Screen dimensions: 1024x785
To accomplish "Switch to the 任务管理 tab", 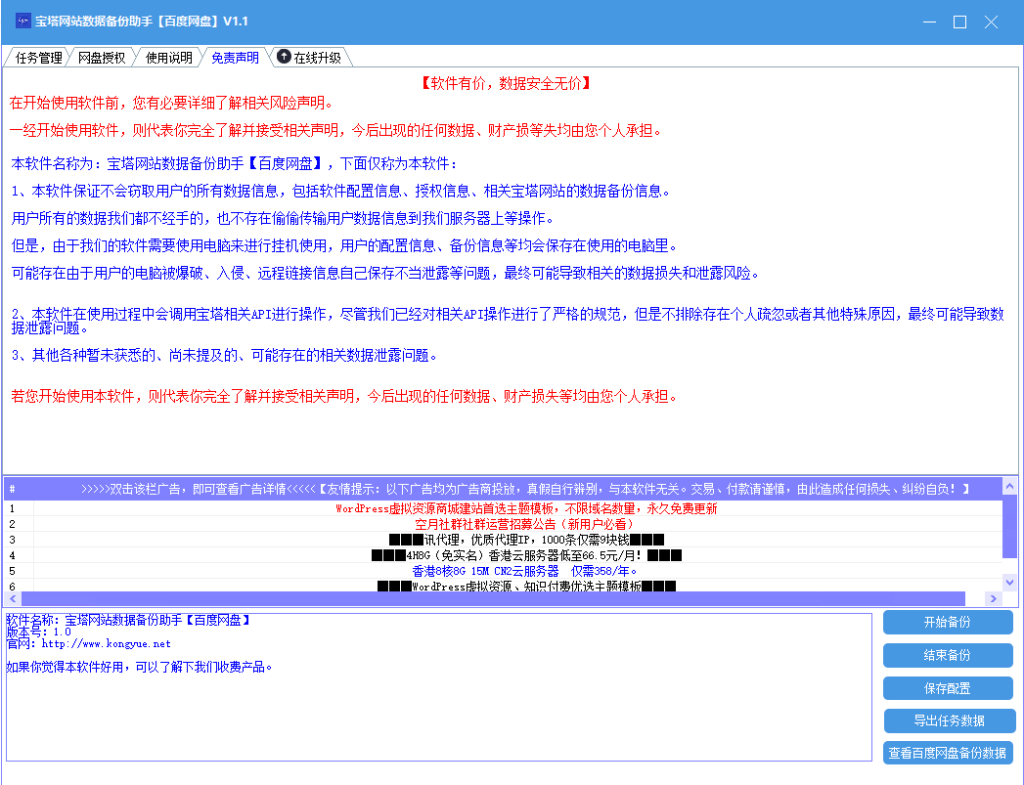I will (38, 57).
